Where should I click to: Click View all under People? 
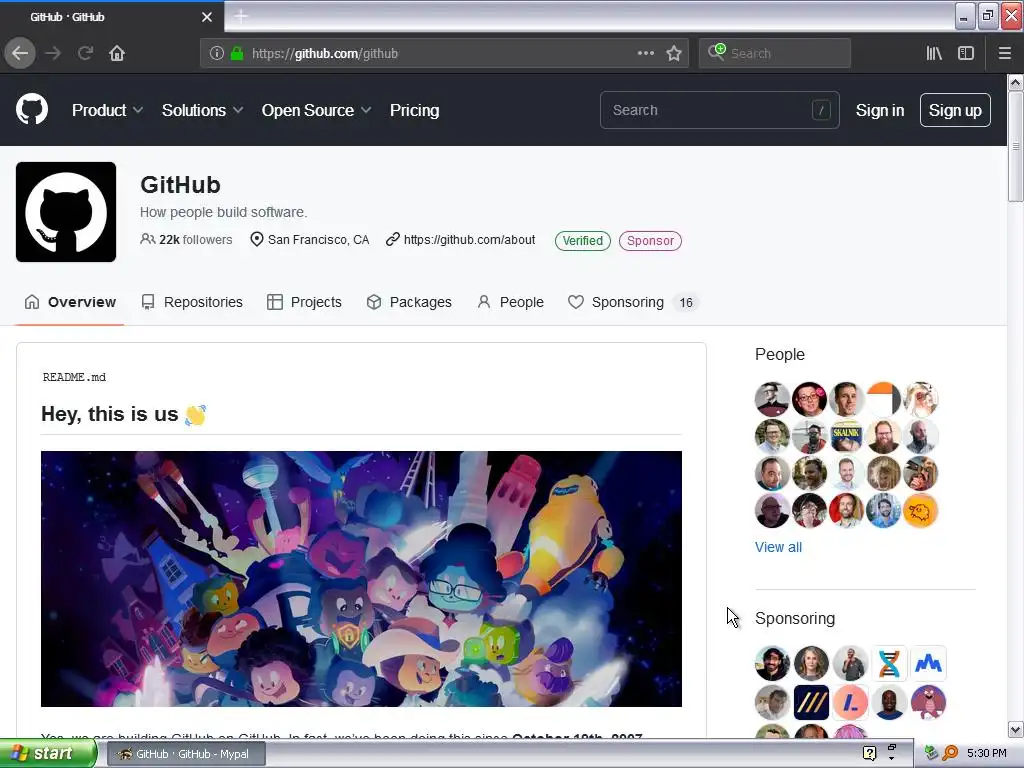(778, 547)
